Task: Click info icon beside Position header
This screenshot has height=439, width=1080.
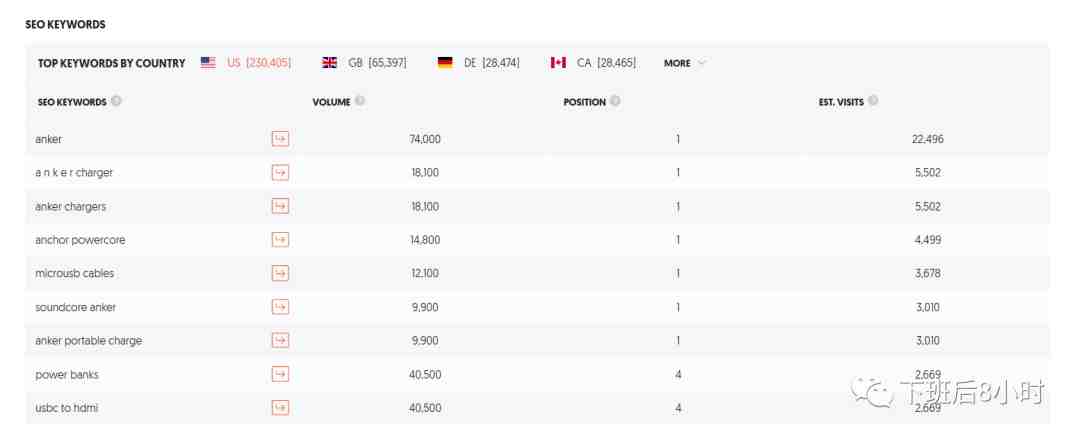Action: (615, 101)
